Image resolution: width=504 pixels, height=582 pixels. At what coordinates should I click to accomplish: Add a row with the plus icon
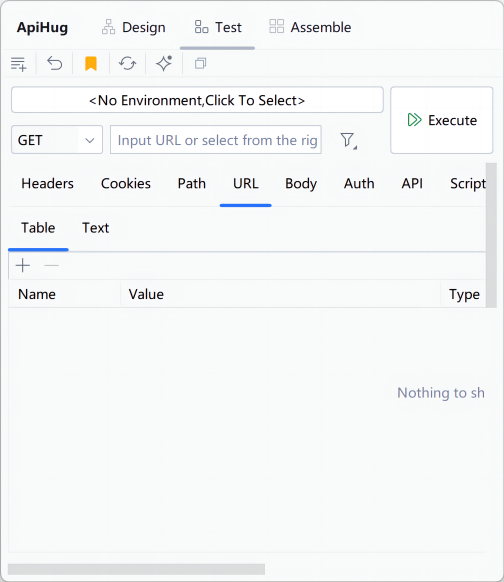pyautogui.click(x=23, y=265)
